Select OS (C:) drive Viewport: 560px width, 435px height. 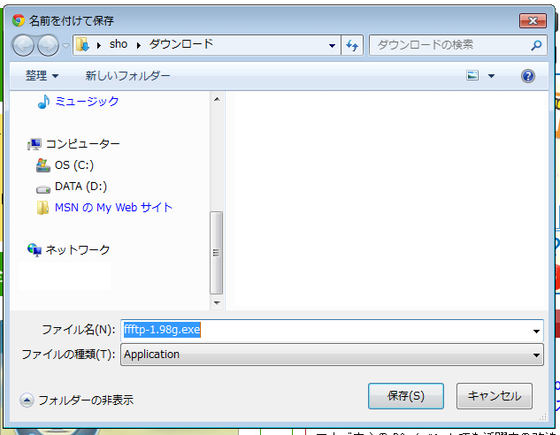point(65,165)
